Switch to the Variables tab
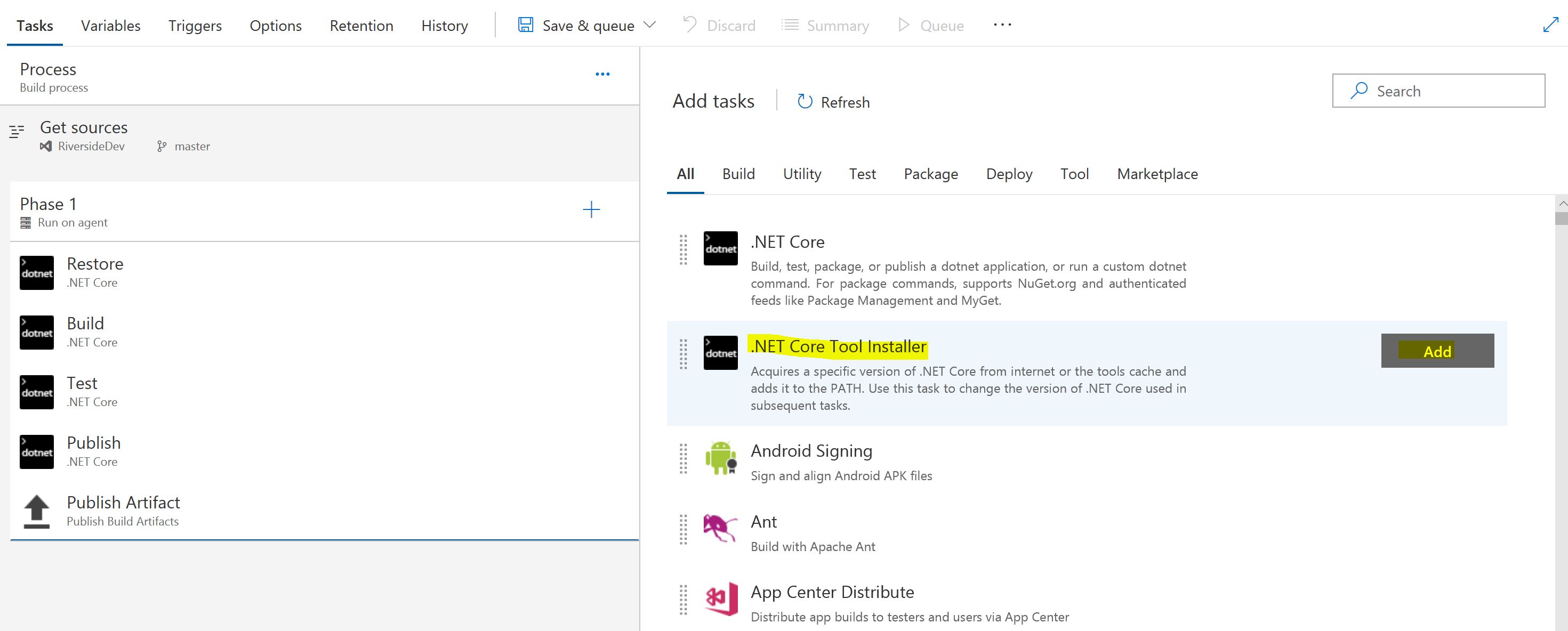The width and height of the screenshot is (1568, 631). tap(111, 26)
